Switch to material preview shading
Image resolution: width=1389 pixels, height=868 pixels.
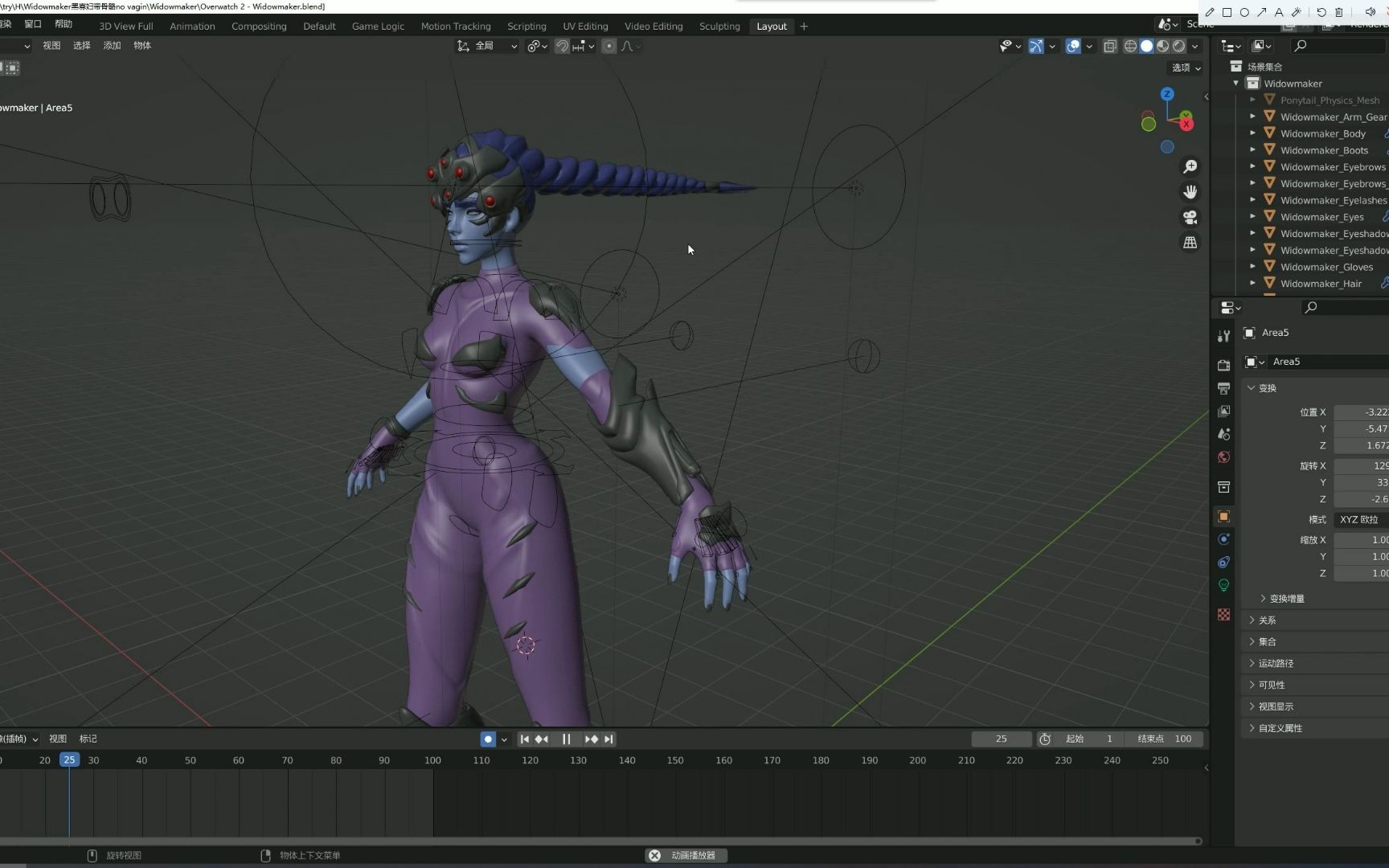coord(1162,46)
